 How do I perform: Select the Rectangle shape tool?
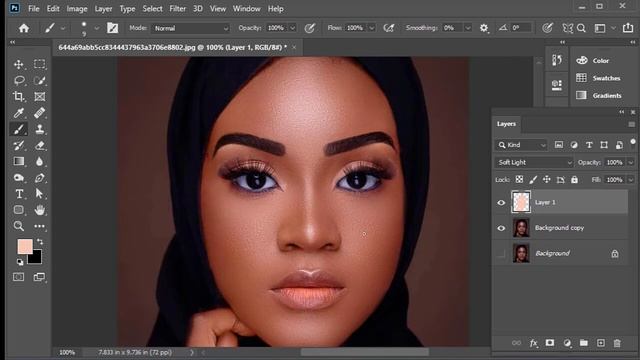[19, 210]
